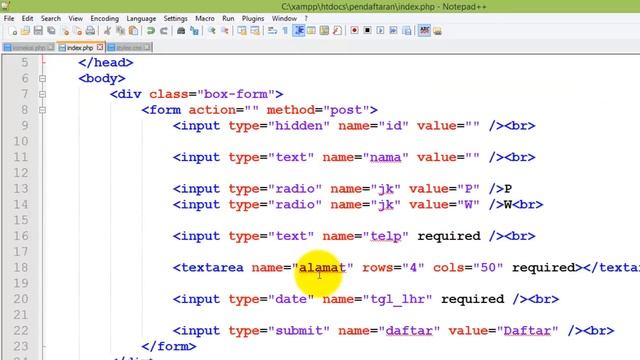
Task: Open Find dialog with binoculars icon
Action: pyautogui.click(x=181, y=31)
